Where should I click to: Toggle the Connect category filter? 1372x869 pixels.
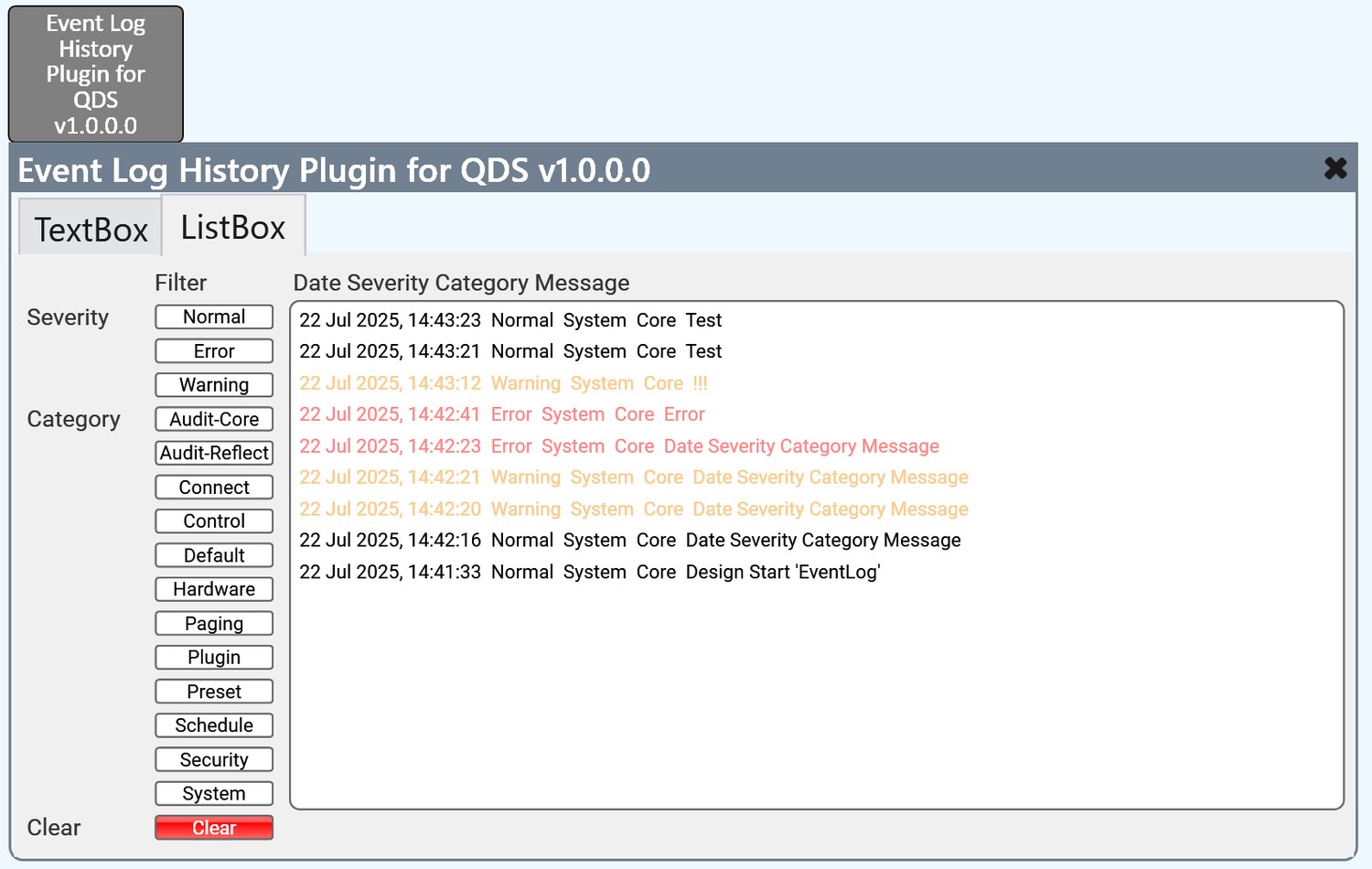point(214,488)
